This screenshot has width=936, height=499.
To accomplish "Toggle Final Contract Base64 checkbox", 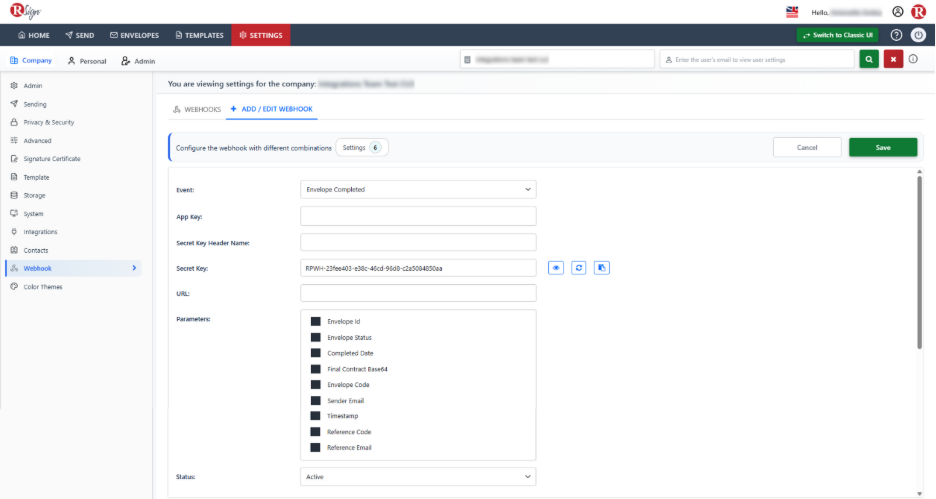I will tap(316, 369).
